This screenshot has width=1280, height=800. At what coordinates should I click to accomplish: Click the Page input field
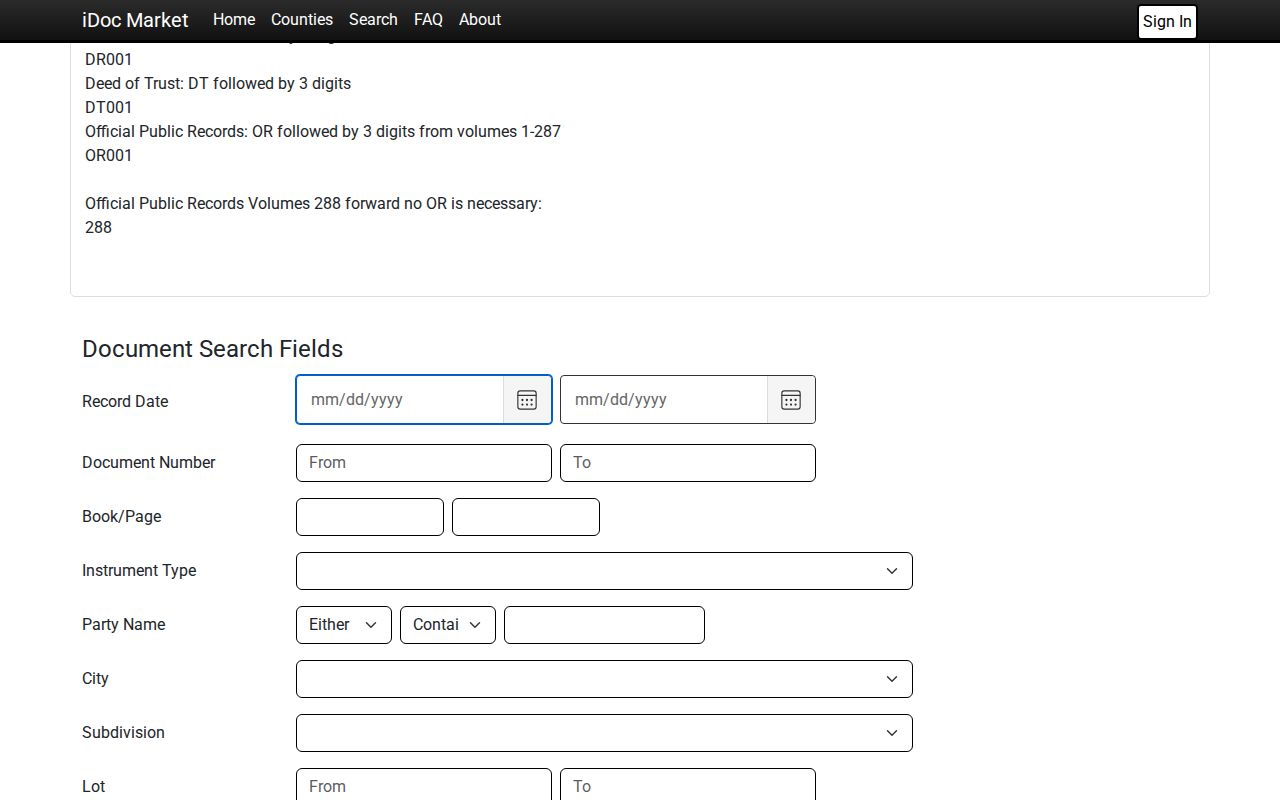pyautogui.click(x=526, y=517)
